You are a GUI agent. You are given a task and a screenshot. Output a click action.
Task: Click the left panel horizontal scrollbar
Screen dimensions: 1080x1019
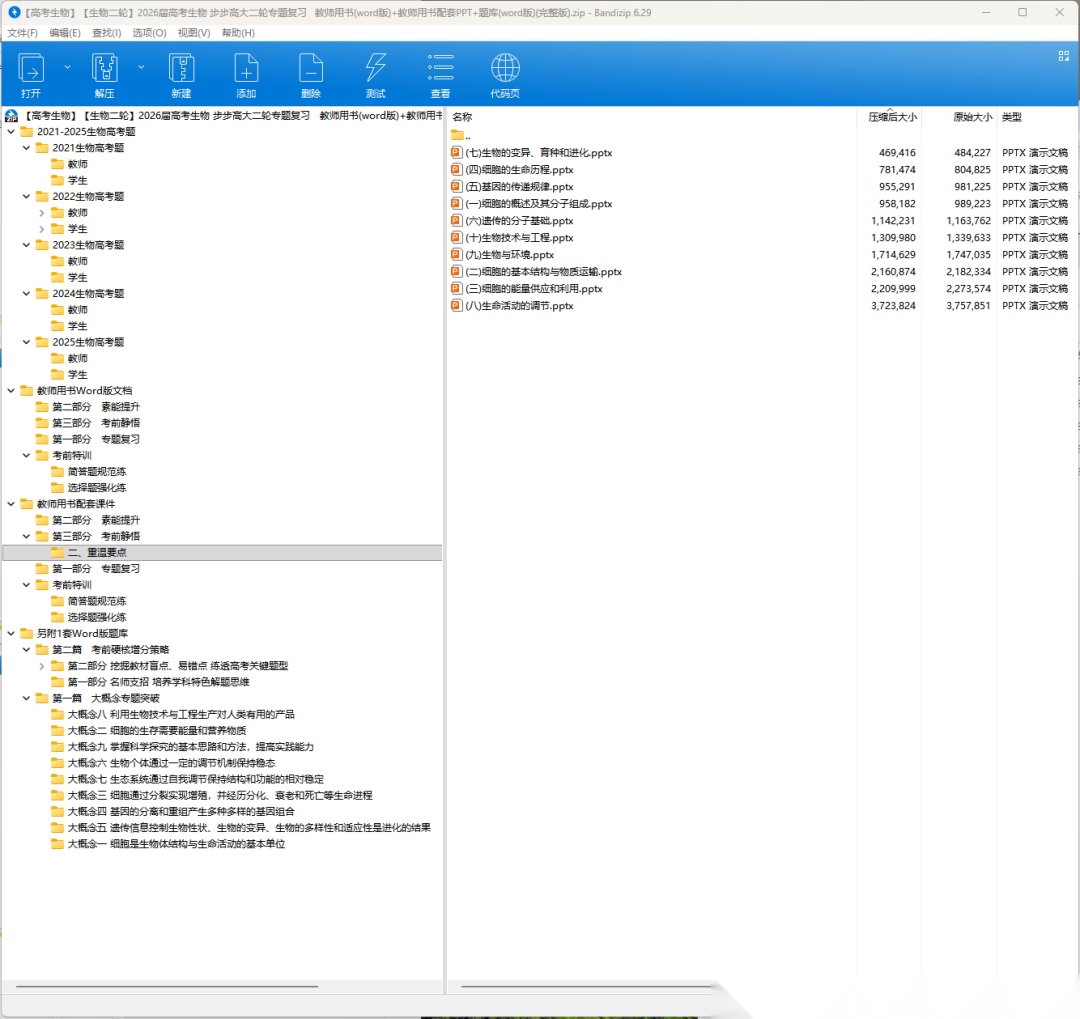click(x=222, y=988)
